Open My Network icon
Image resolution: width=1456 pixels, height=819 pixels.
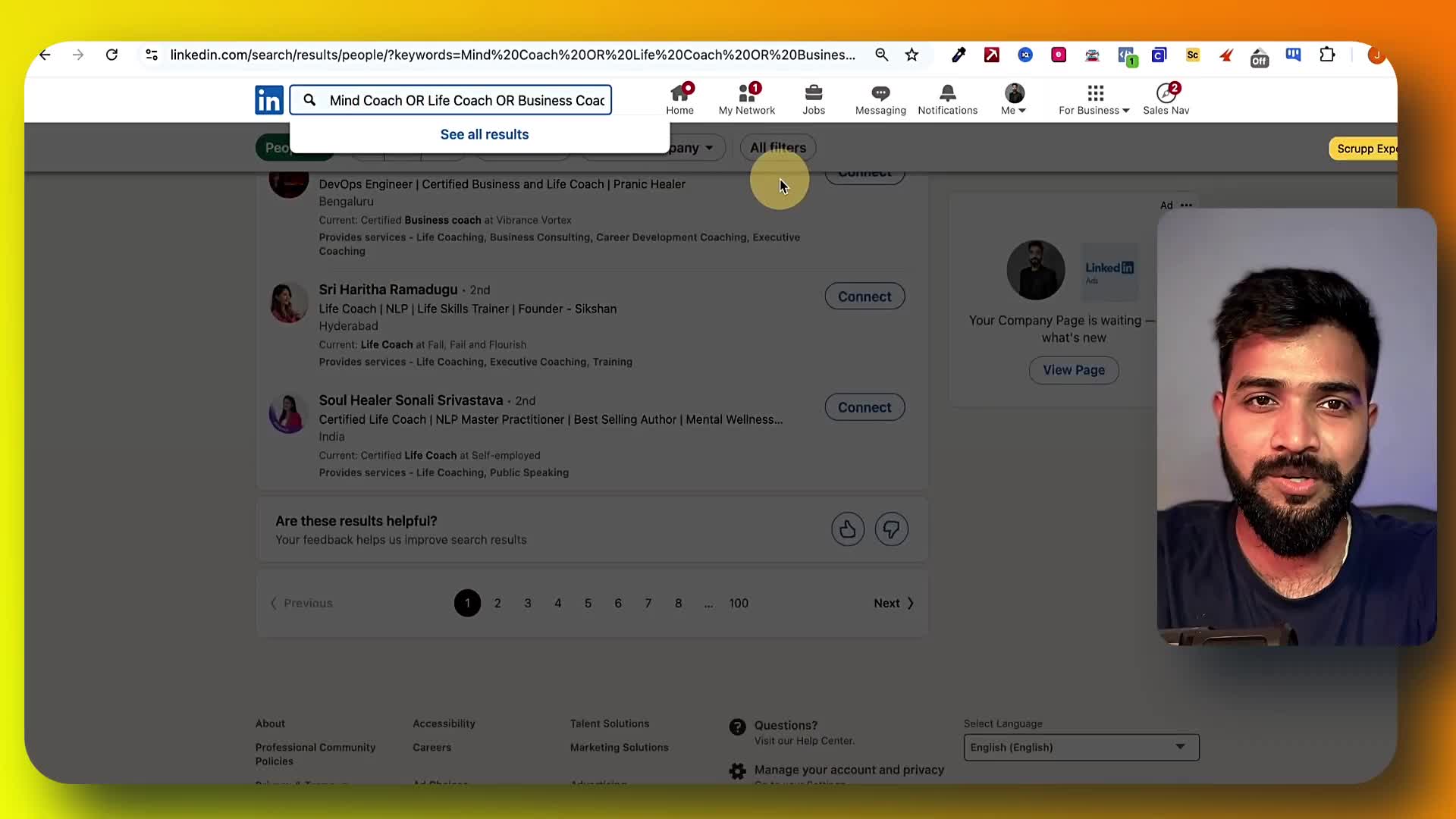746,94
